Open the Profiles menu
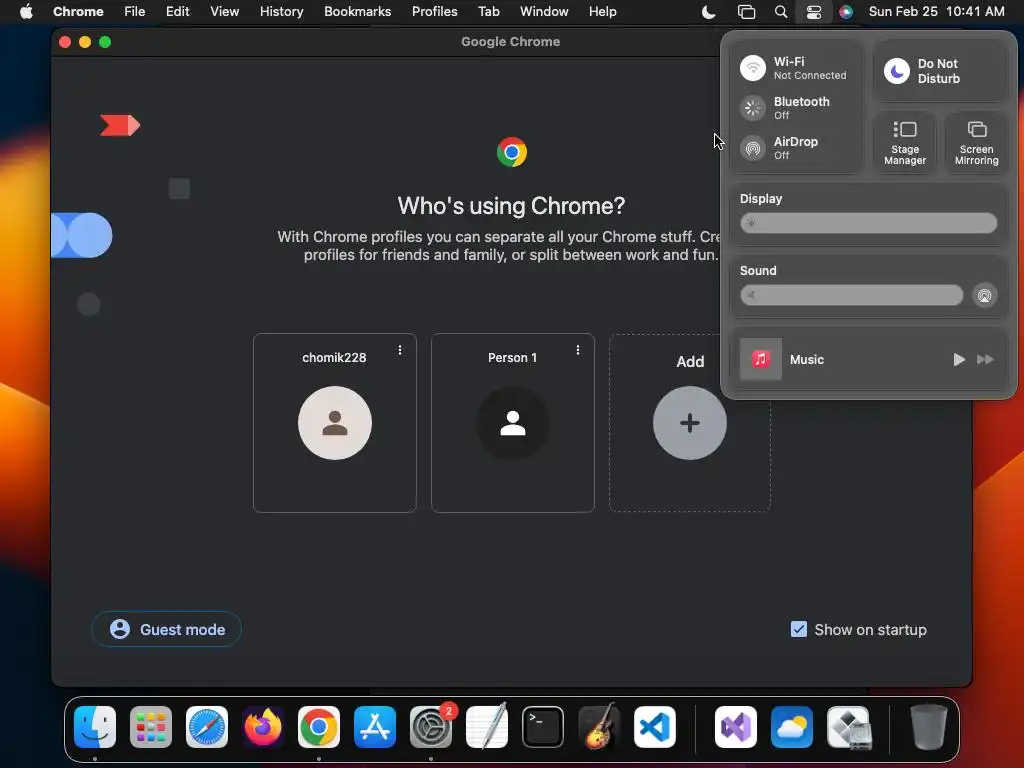 click(x=434, y=11)
